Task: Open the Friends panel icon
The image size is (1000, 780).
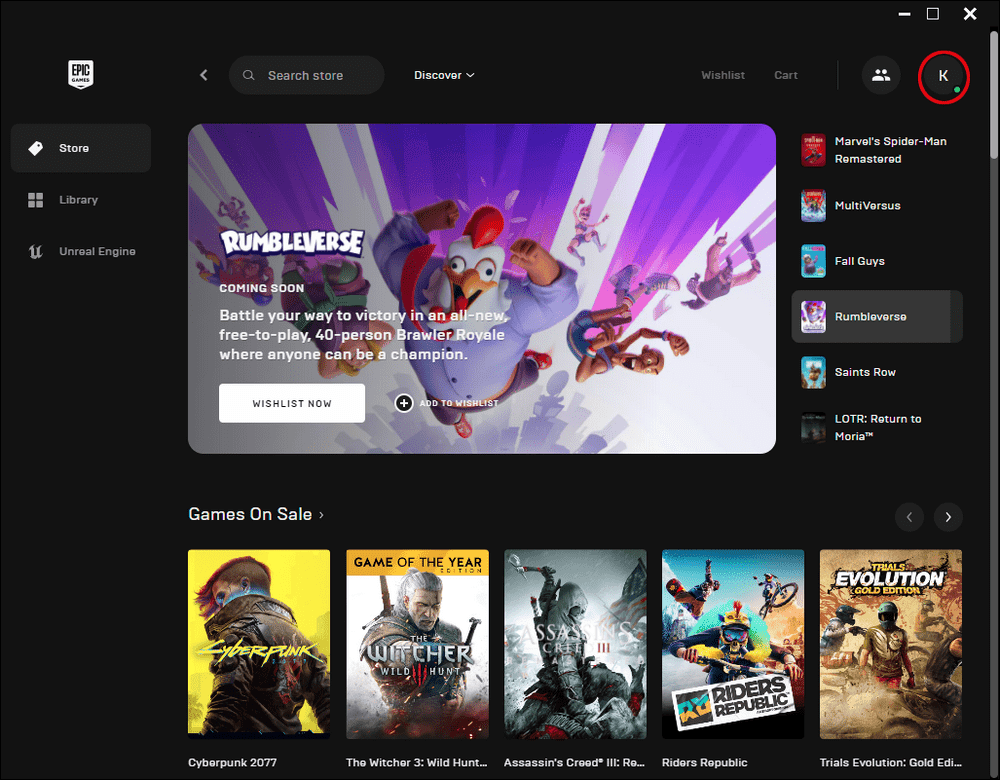Action: (x=881, y=75)
